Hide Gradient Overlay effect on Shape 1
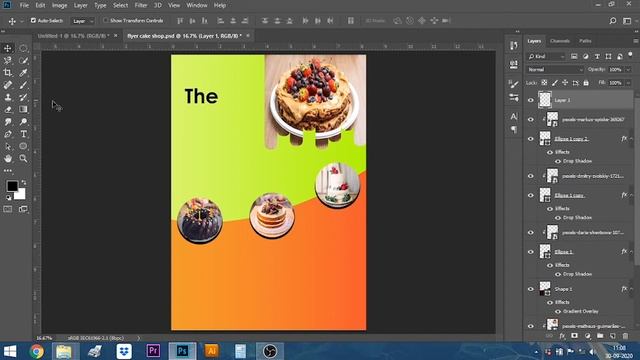Viewport: 640px width, 360px height. 558,311
